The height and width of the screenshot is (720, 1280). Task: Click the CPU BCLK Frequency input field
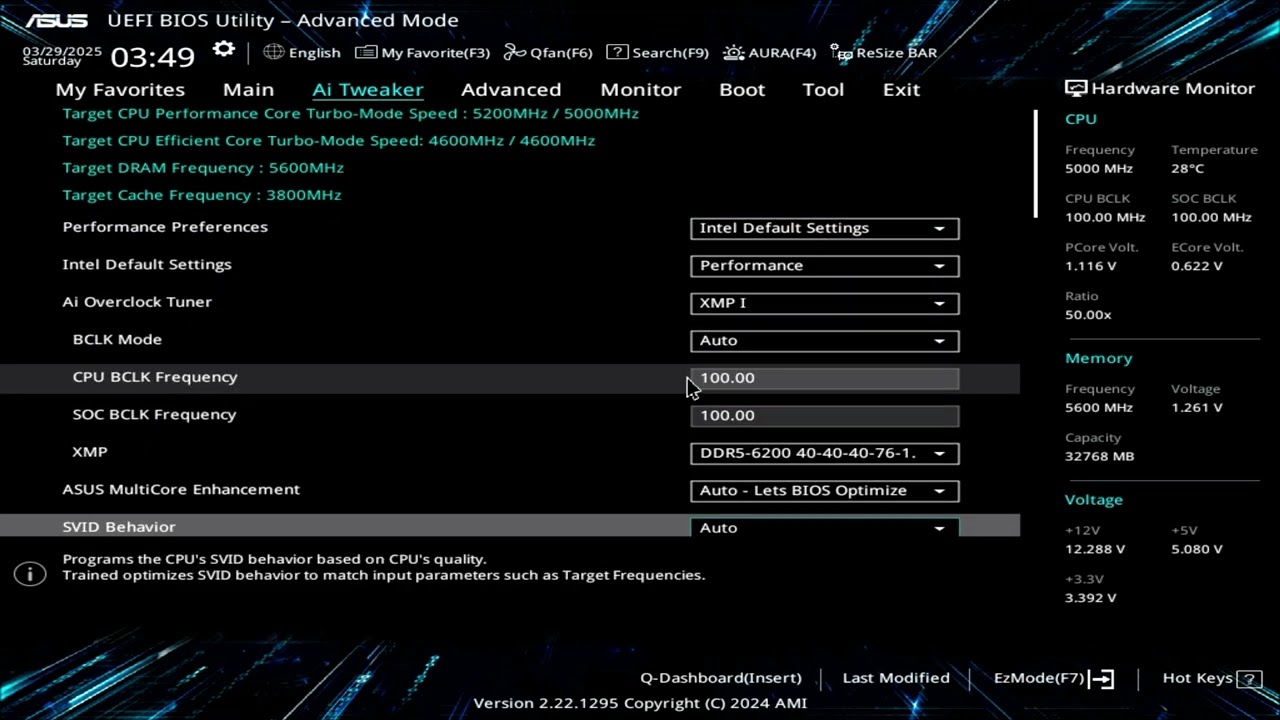click(x=824, y=378)
